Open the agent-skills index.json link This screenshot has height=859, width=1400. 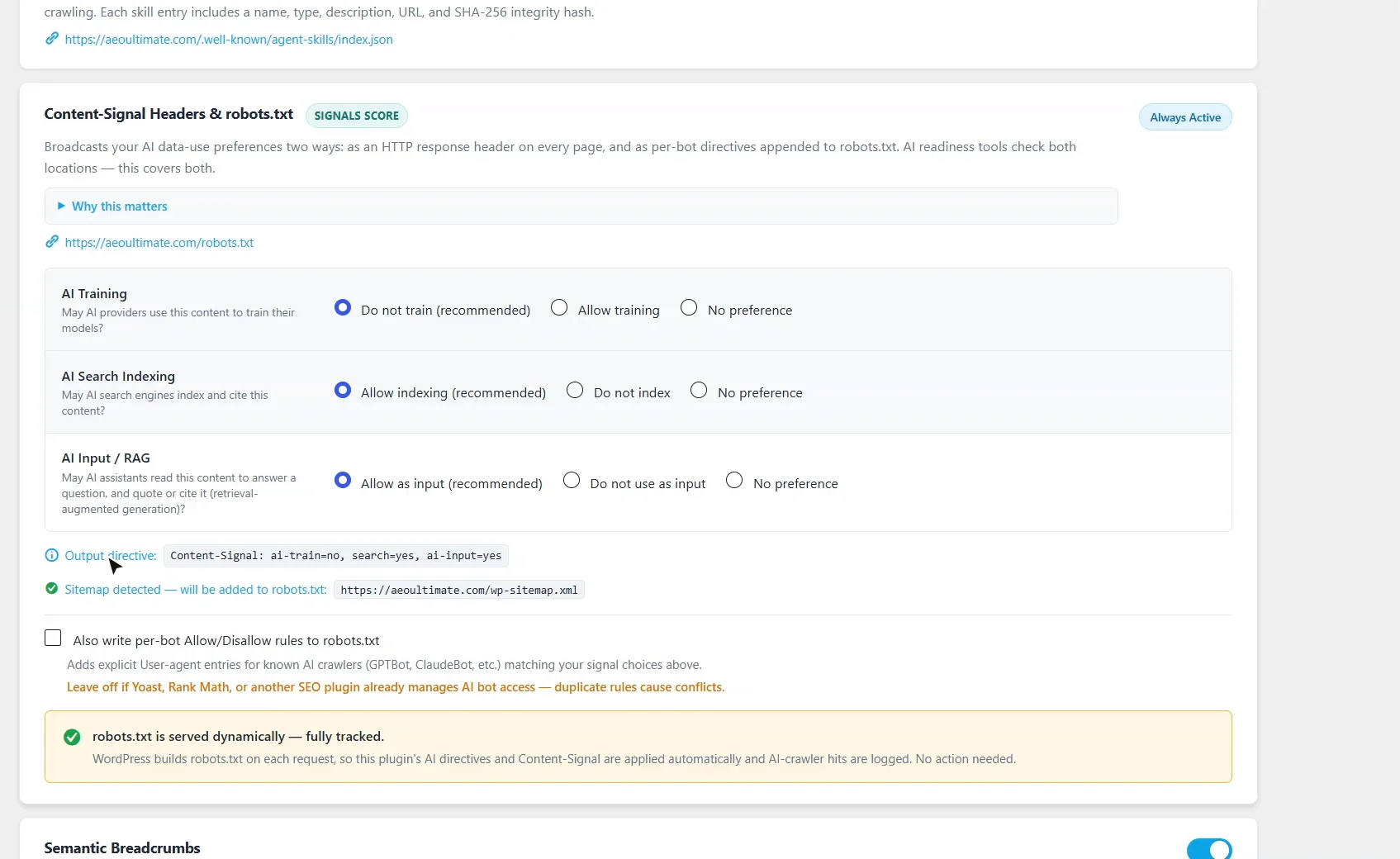coord(229,40)
